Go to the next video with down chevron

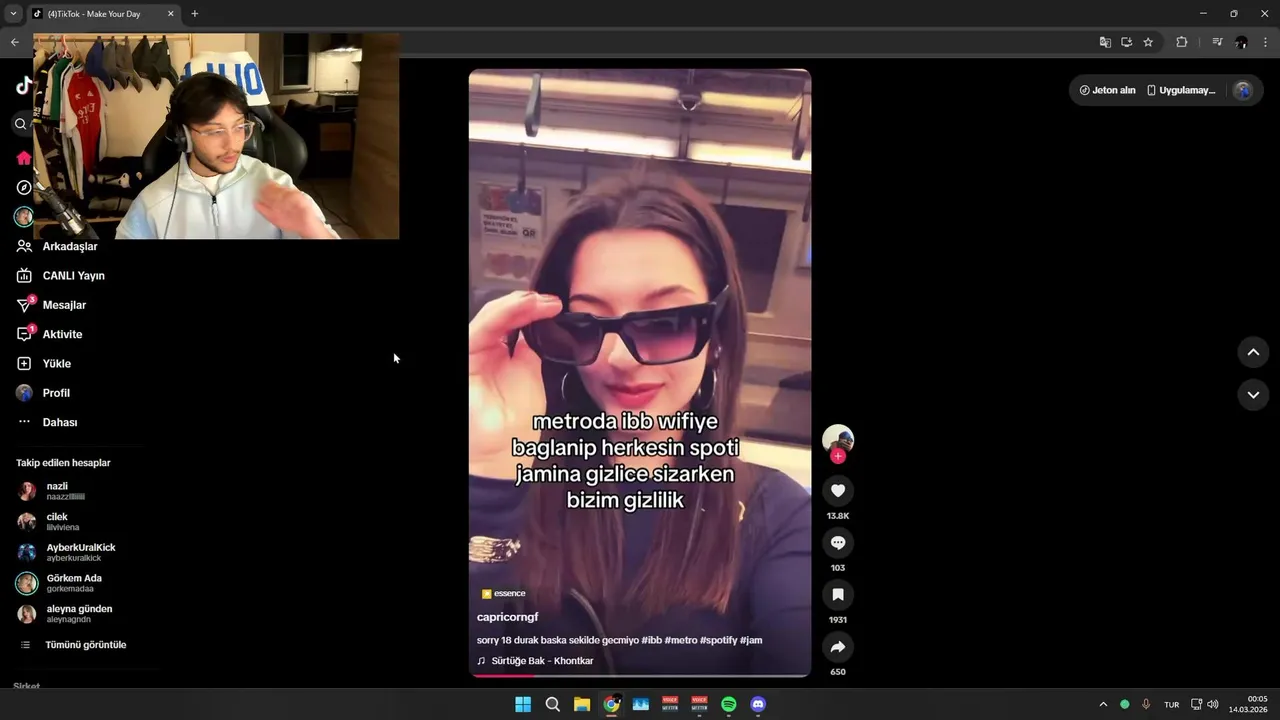tap(1253, 394)
